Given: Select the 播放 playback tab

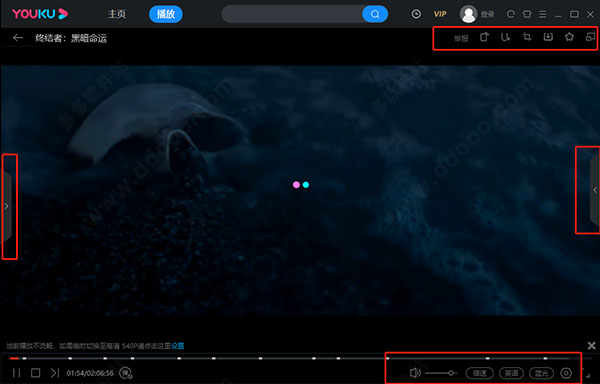Looking at the screenshot, I should 166,14.
